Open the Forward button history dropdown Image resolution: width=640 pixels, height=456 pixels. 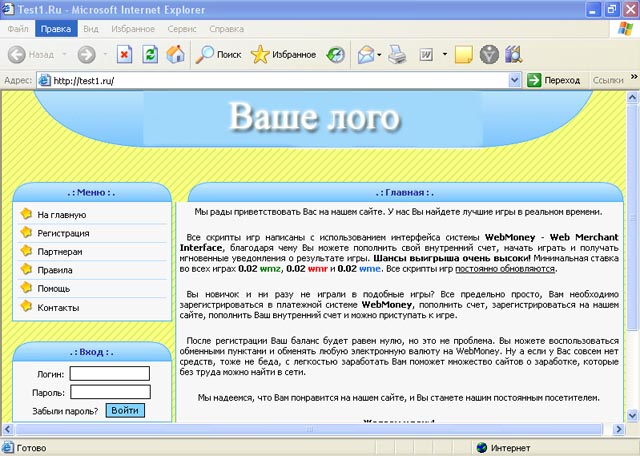(105, 54)
